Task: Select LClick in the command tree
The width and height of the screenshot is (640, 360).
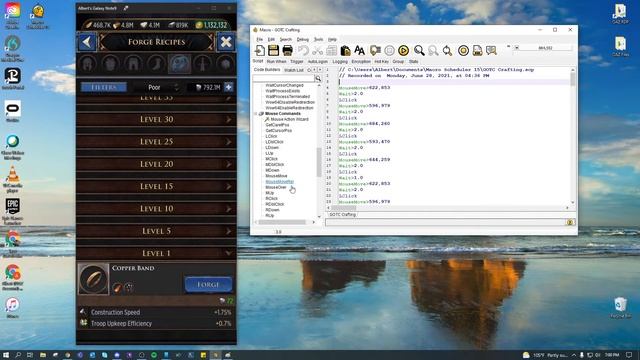Action: point(271,136)
